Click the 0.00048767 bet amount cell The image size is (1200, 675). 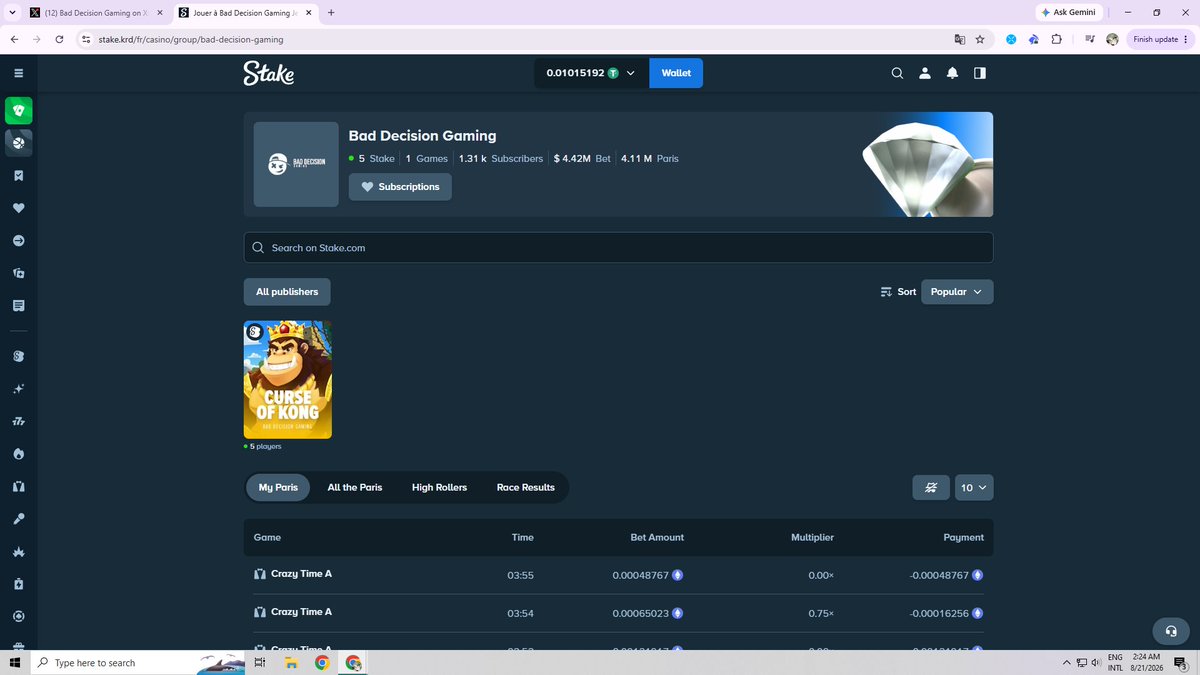pyautogui.click(x=647, y=575)
